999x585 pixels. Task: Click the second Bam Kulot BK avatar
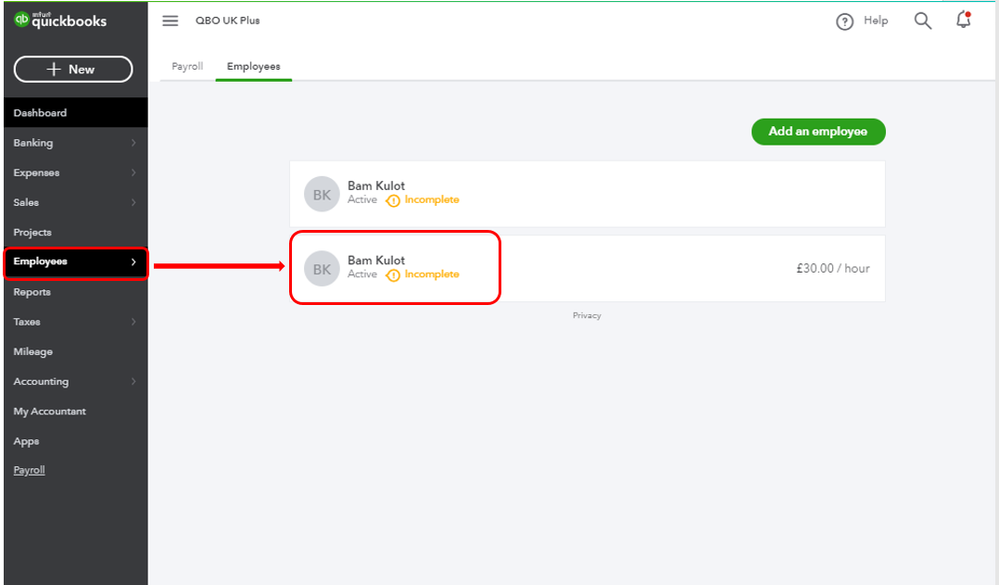click(x=322, y=269)
